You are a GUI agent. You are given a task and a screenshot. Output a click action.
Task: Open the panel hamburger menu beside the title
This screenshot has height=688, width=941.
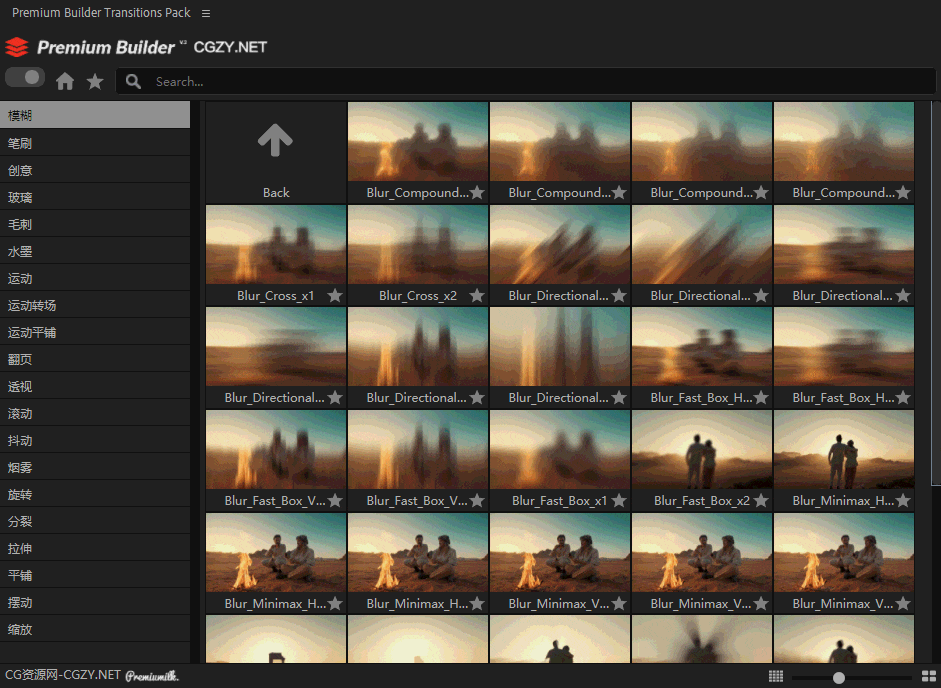pos(206,13)
